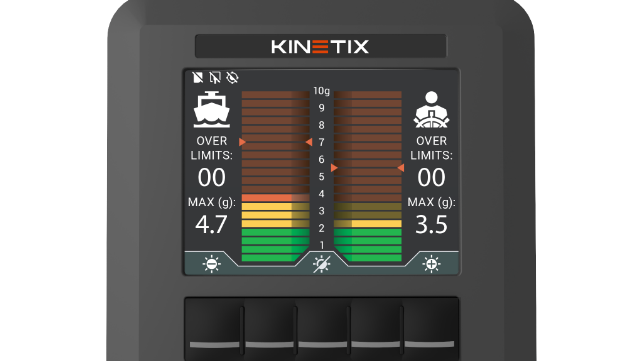Select the boat vessel icon
The width and height of the screenshot is (643, 361).
pyautogui.click(x=211, y=110)
